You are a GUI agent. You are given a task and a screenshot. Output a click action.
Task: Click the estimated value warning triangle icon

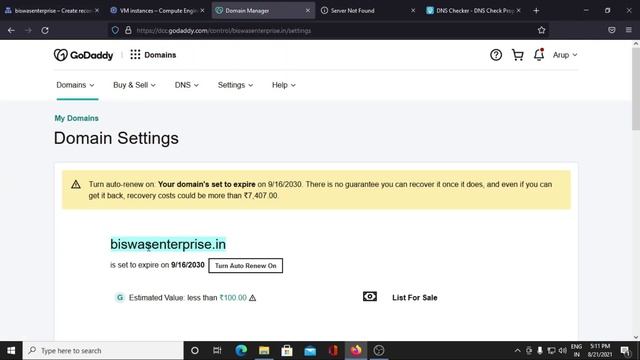[x=253, y=298]
